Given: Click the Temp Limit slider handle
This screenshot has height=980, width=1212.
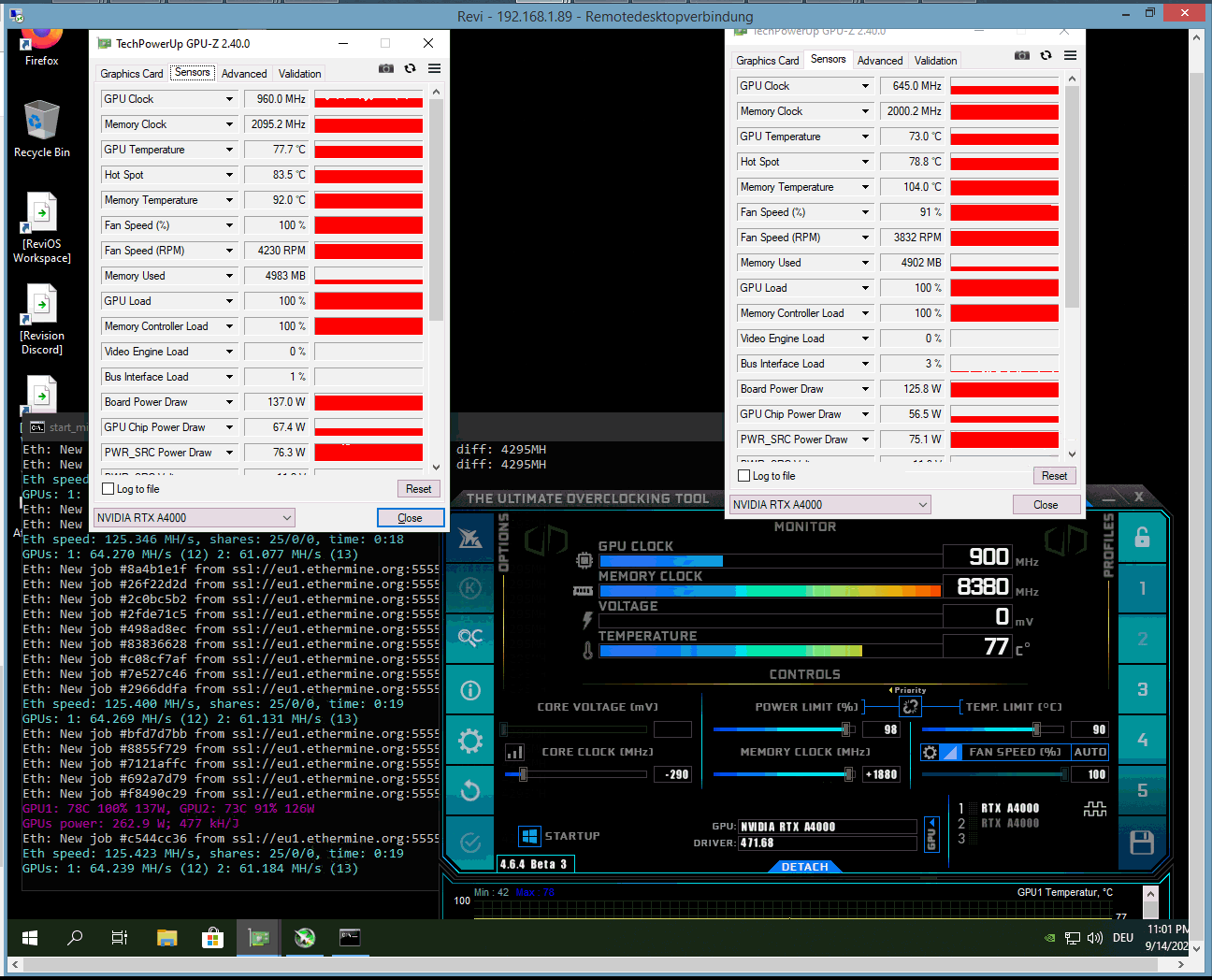Looking at the screenshot, I should point(1036,729).
